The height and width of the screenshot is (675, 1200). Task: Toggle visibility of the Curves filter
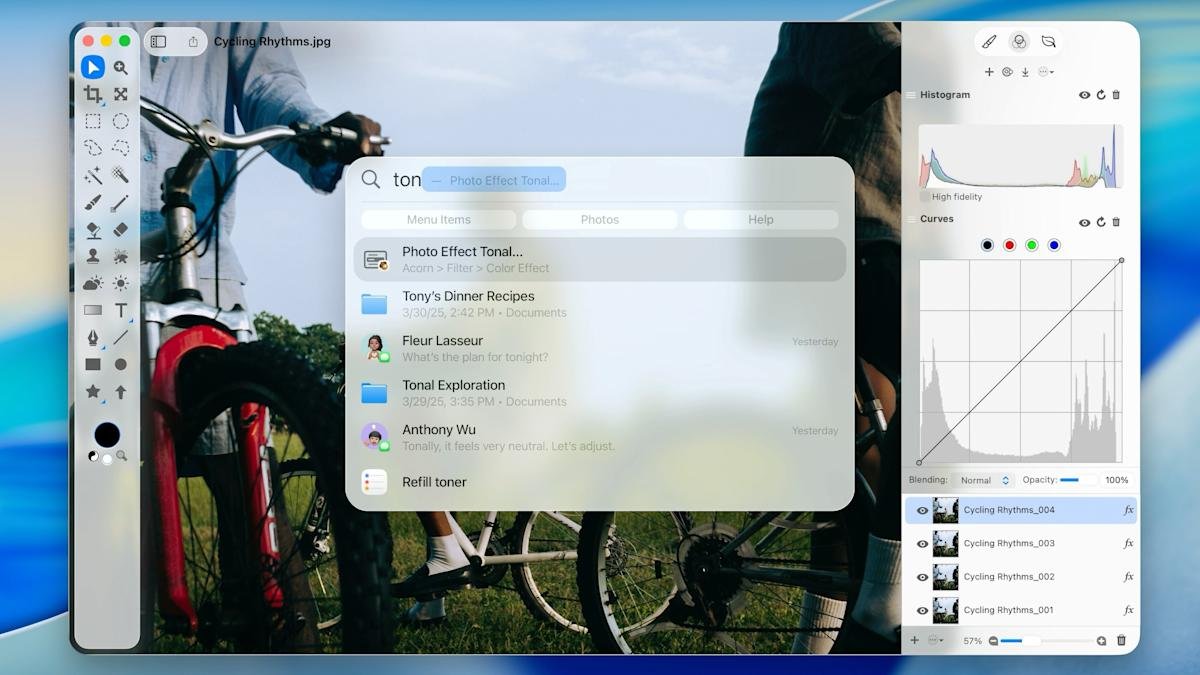(1084, 222)
